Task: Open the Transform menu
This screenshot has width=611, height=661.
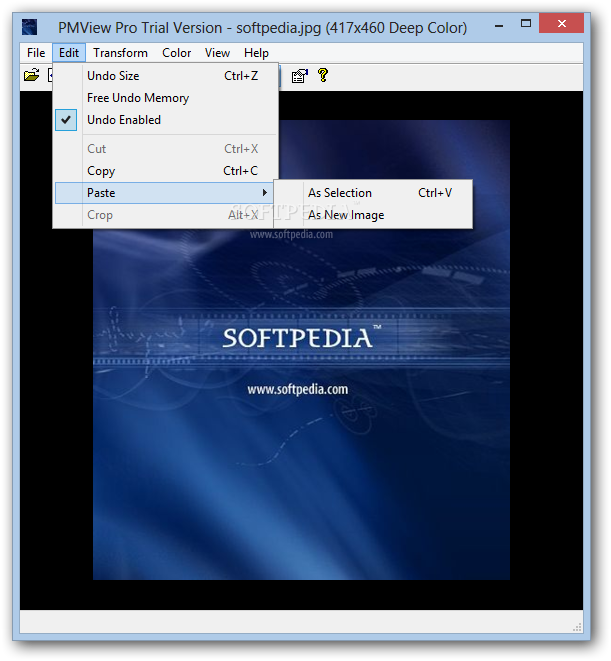Action: pyautogui.click(x=121, y=53)
